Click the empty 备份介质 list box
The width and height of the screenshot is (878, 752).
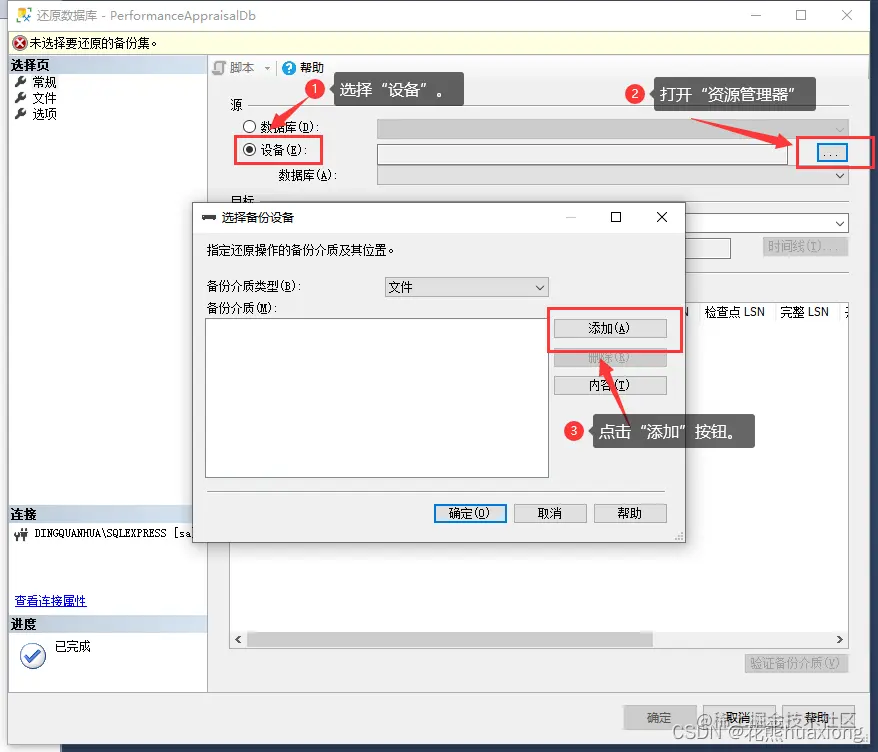(377, 398)
